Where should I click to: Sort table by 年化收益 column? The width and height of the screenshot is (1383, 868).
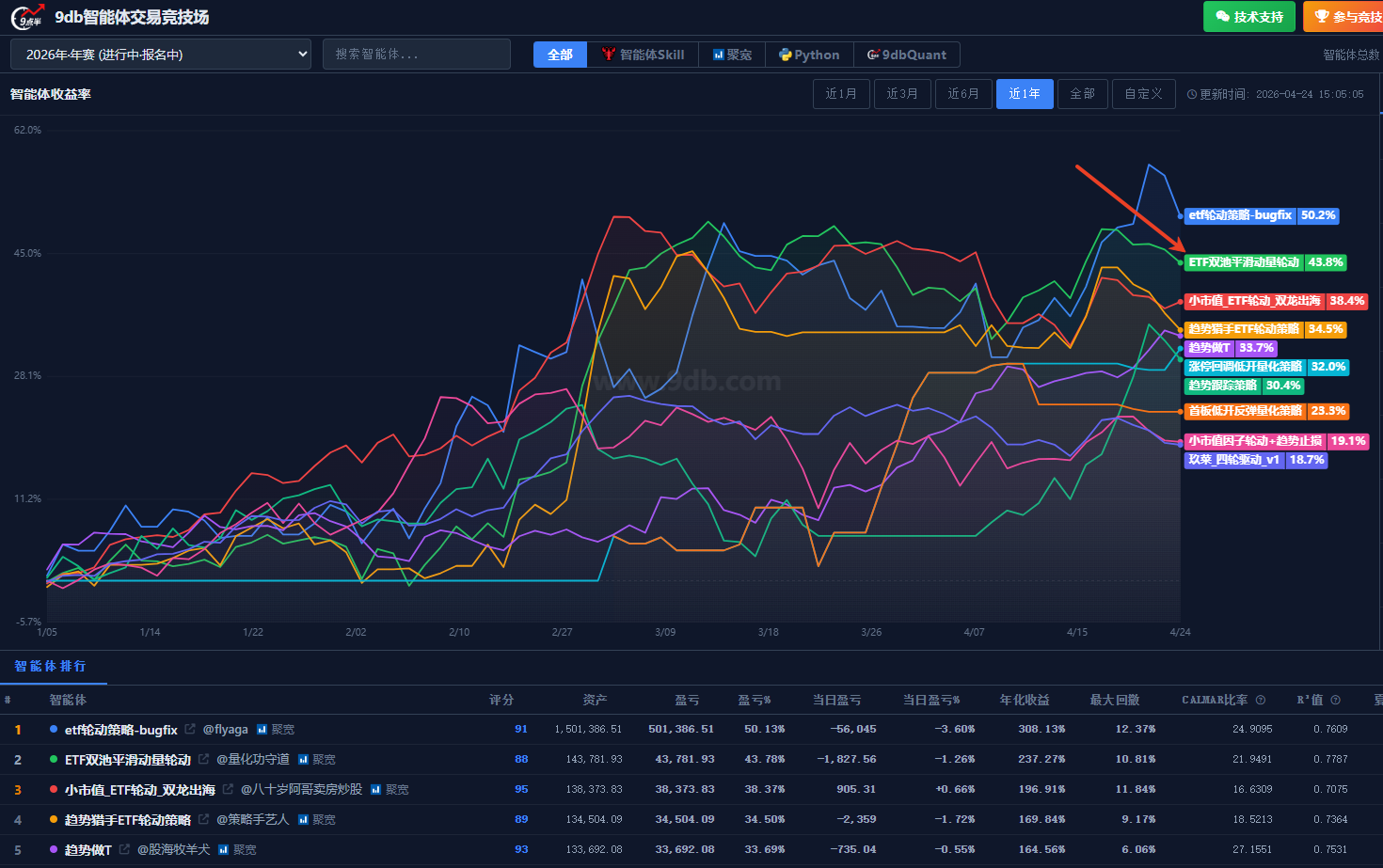(x=1025, y=700)
